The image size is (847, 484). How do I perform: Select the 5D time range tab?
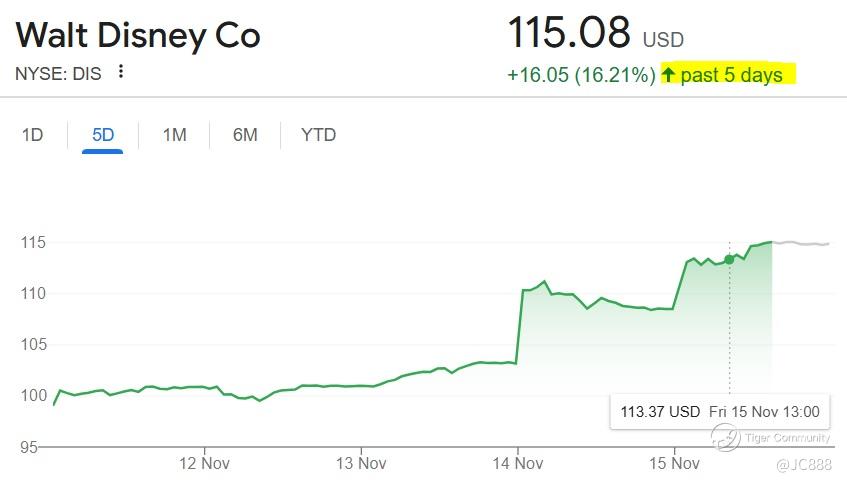(103, 135)
